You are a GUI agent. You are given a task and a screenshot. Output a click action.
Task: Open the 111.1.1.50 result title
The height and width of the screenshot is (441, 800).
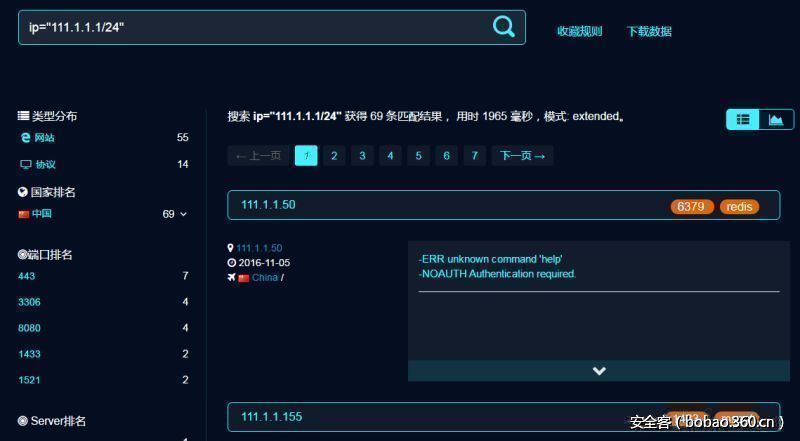click(x=268, y=205)
